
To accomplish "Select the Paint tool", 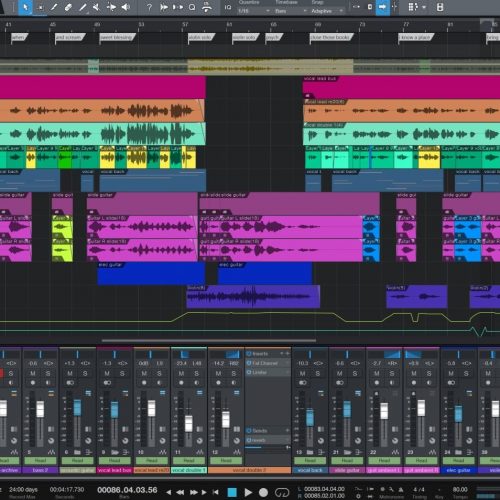I will tap(83, 7).
